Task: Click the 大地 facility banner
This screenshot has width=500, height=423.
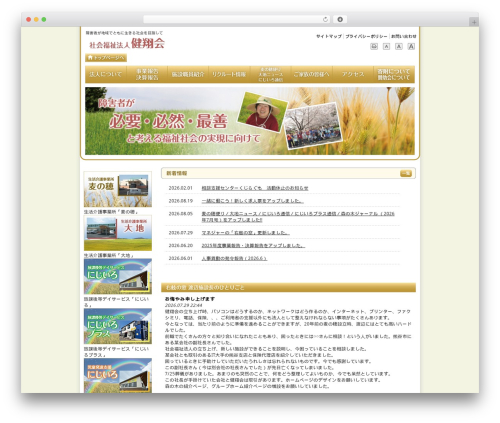Action: [x=118, y=233]
